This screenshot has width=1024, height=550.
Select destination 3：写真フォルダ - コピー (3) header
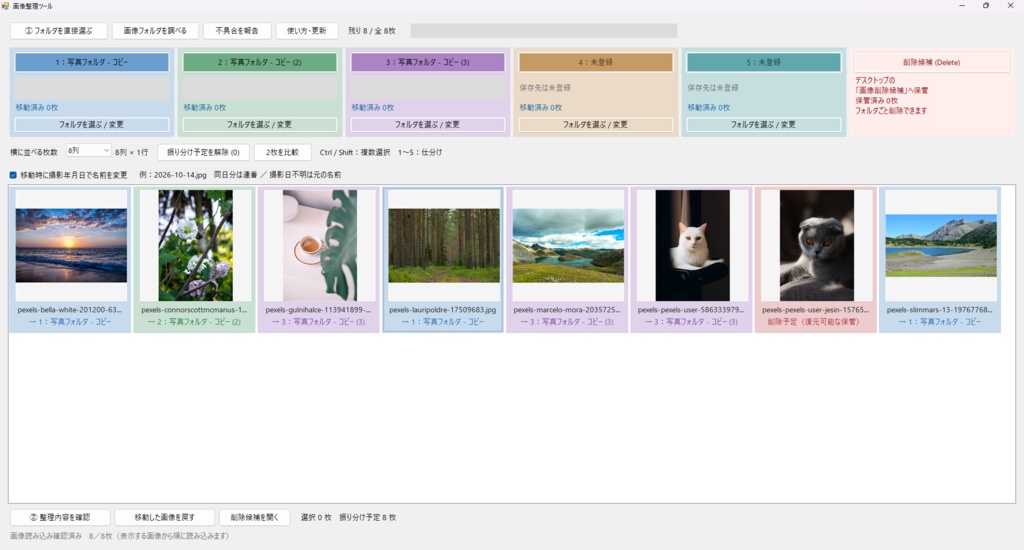point(428,62)
